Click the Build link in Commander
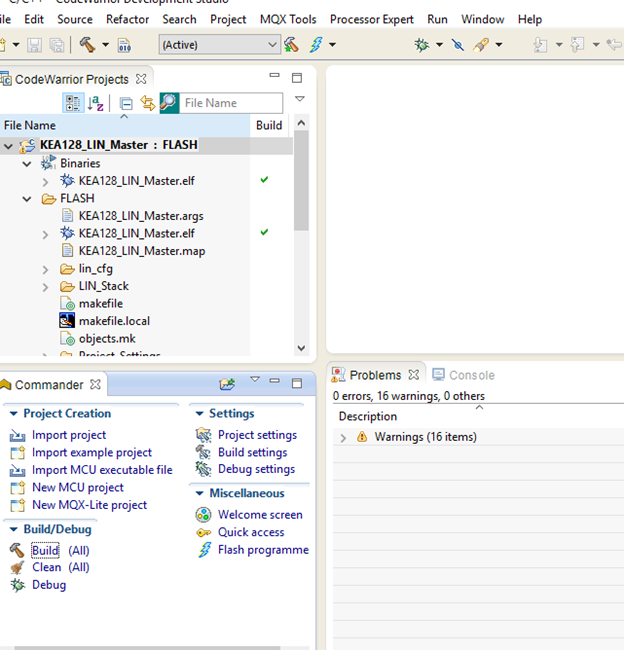624x650 pixels. click(45, 551)
